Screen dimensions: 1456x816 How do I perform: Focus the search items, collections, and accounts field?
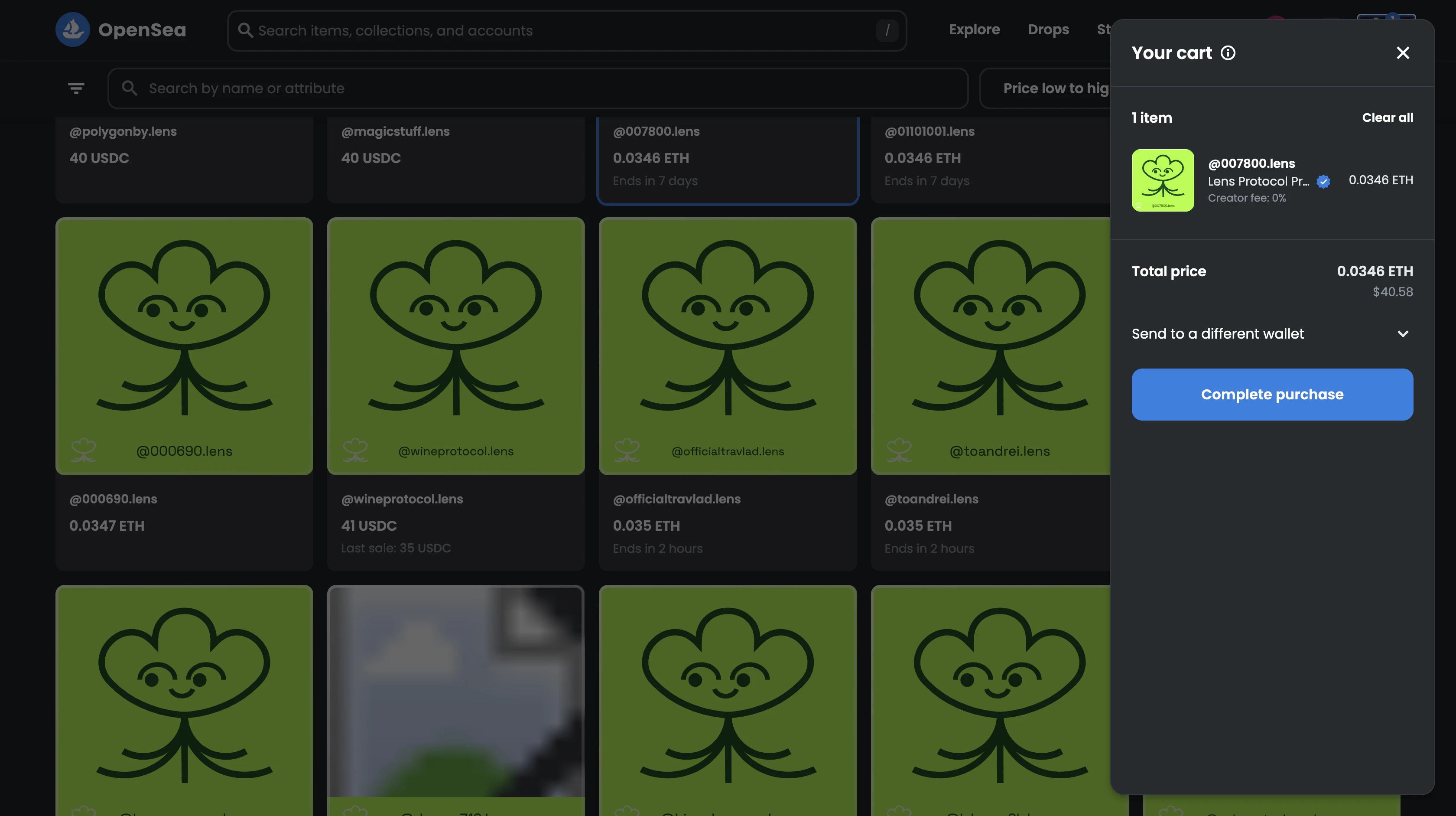pos(567,30)
